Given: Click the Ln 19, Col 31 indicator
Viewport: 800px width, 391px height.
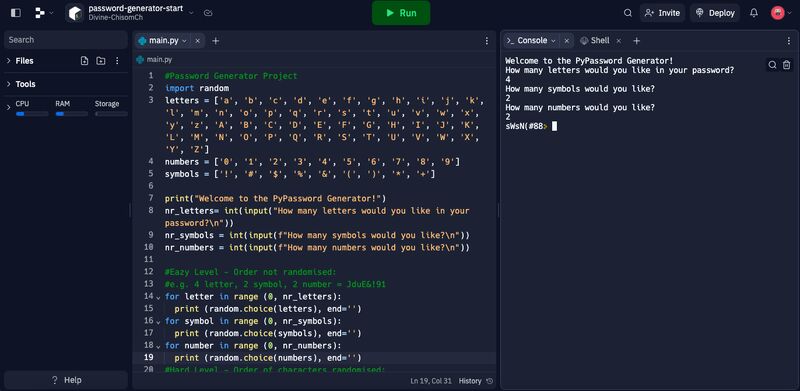Looking at the screenshot, I should point(432,381).
